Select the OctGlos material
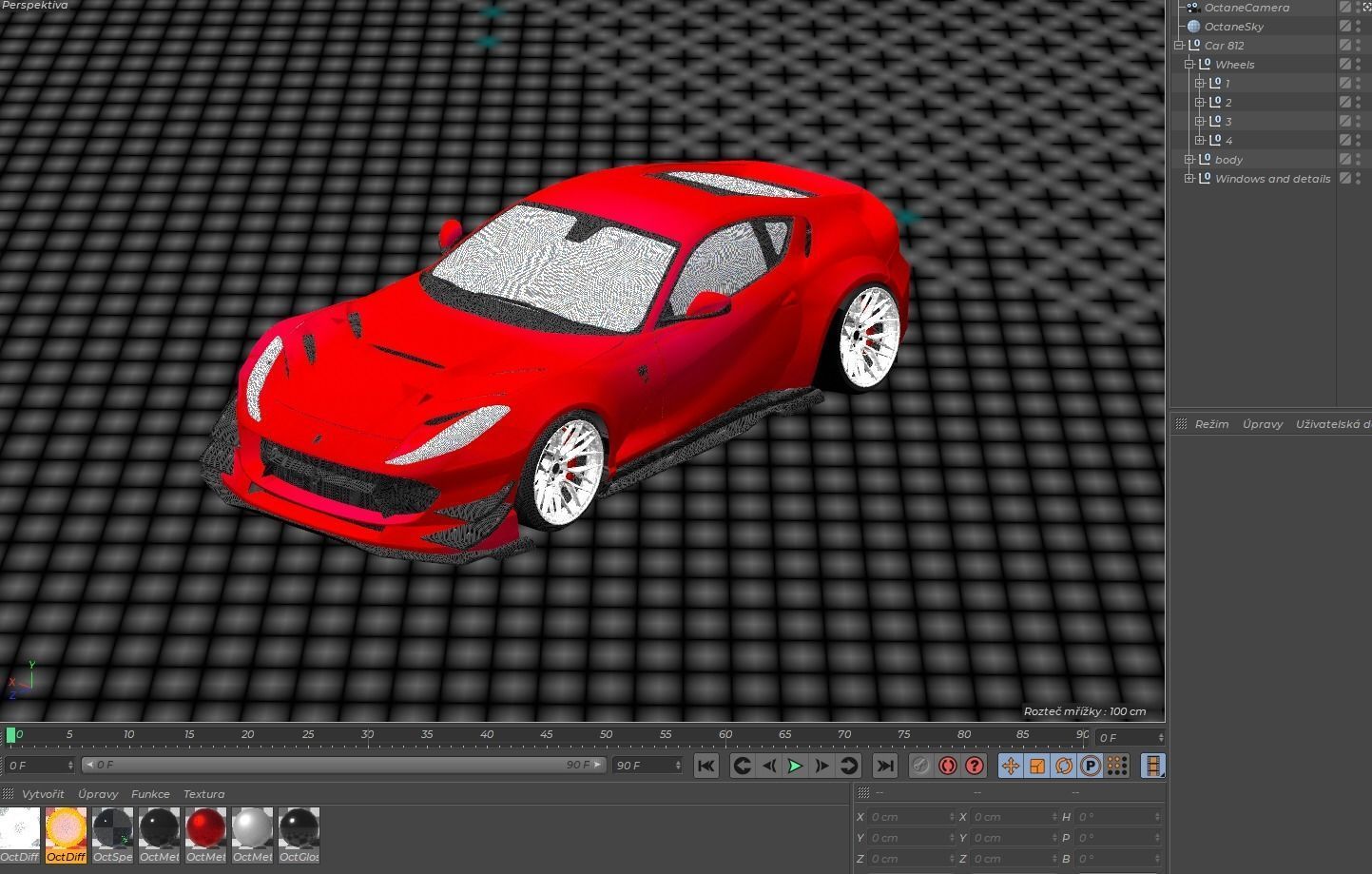1372x874 pixels. tap(299, 836)
